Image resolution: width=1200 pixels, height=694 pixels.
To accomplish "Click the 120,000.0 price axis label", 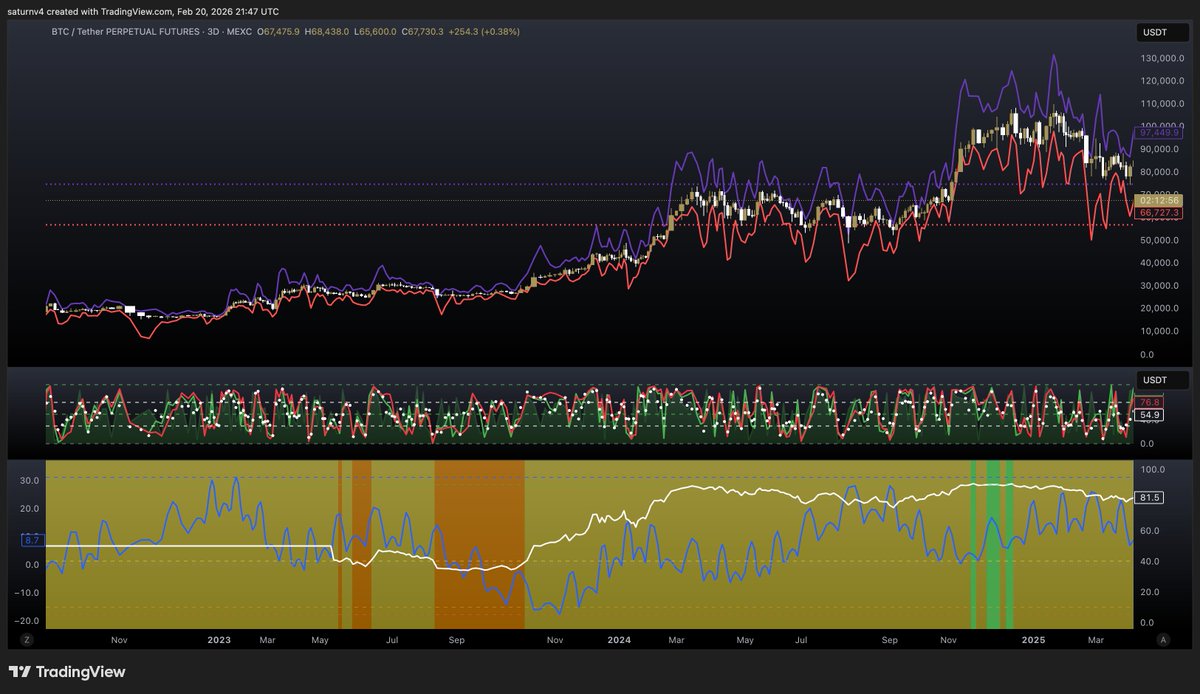I will point(1161,81).
